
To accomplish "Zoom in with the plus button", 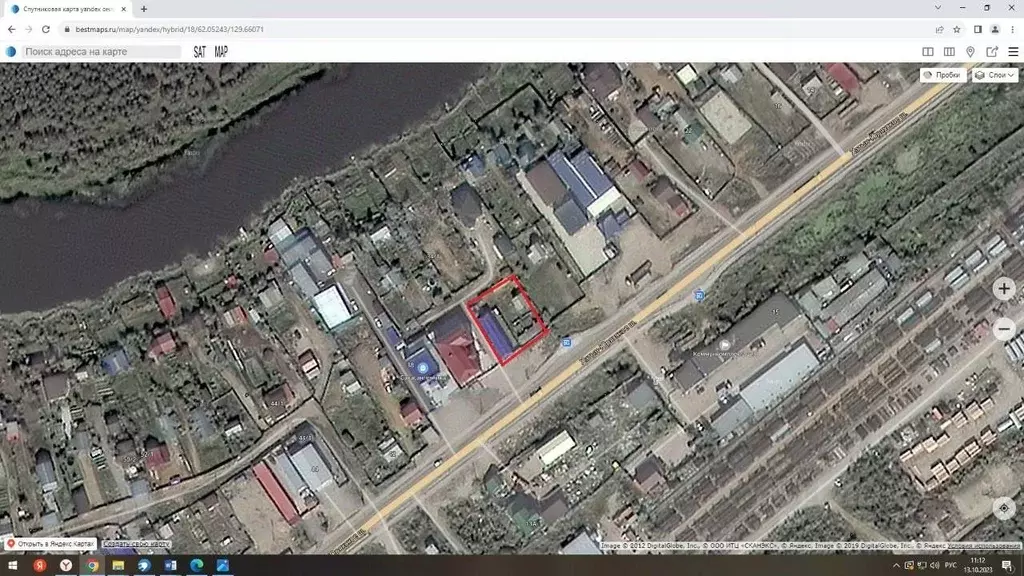I will (x=1005, y=289).
